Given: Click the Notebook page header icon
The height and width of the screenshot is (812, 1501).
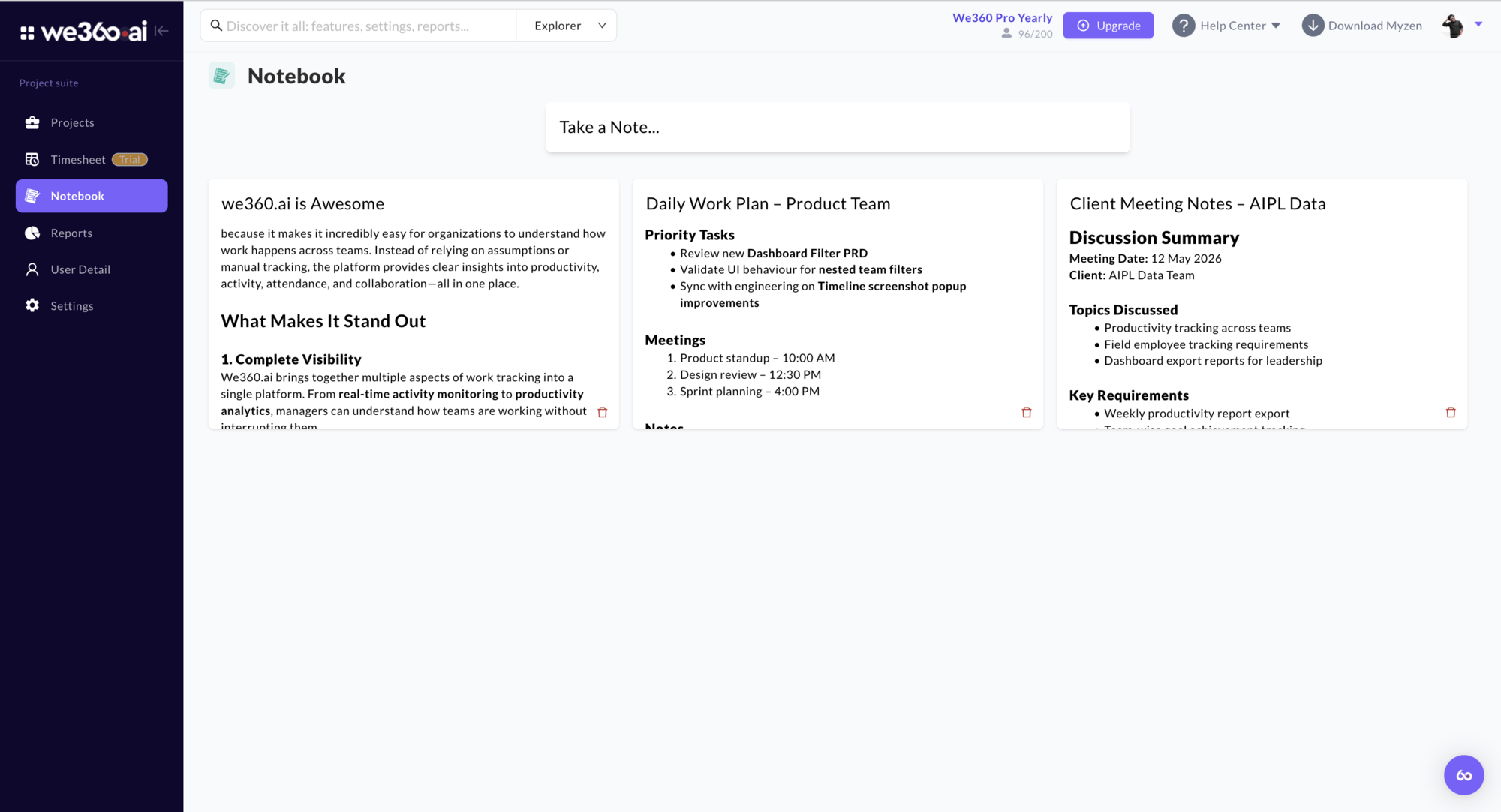Looking at the screenshot, I should coord(221,76).
